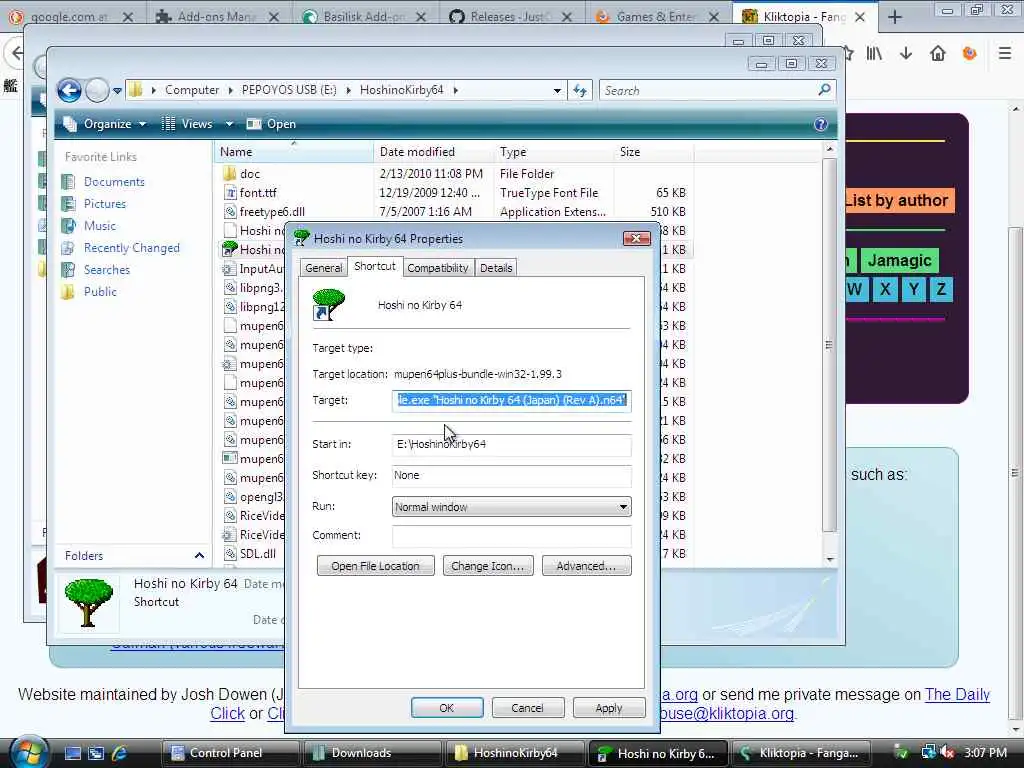The image size is (1024, 768).
Task: Click the Change Icon button
Action: pyautogui.click(x=488, y=566)
